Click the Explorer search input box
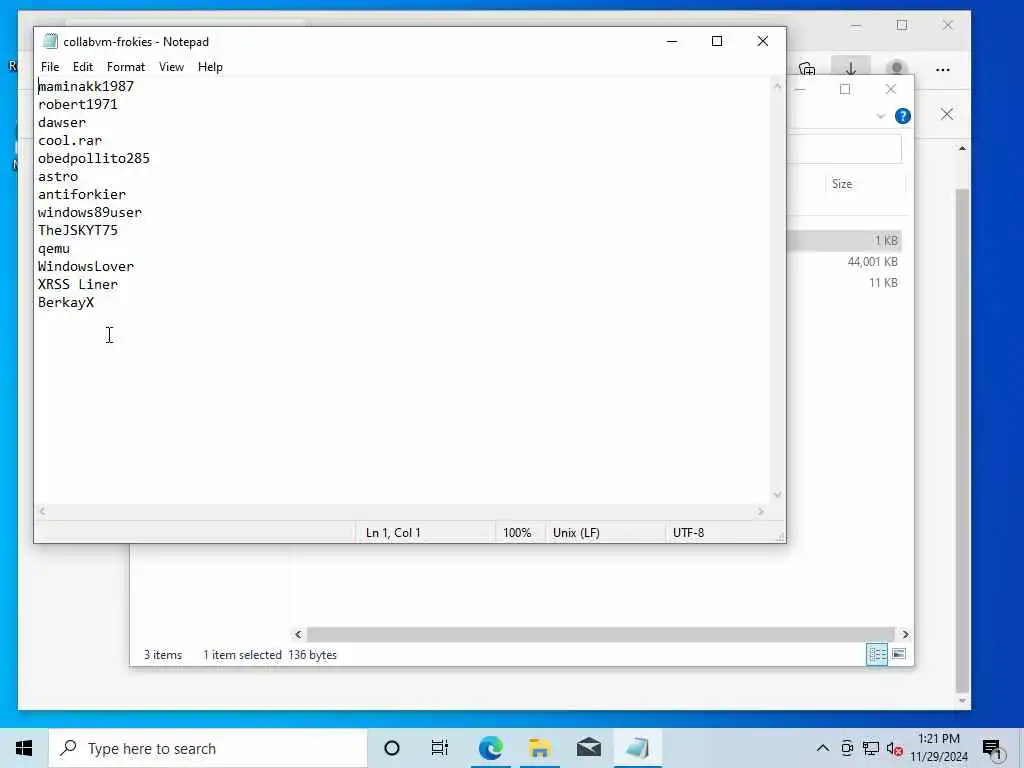This screenshot has width=1024, height=768. point(844,150)
